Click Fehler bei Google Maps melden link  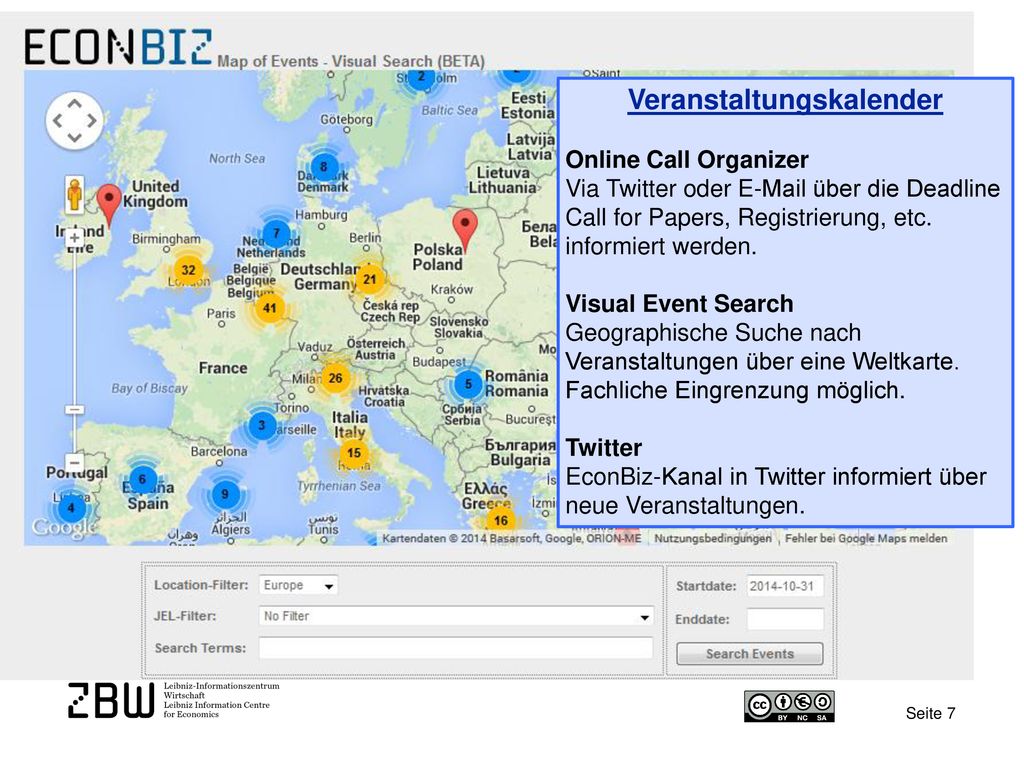tap(866, 539)
